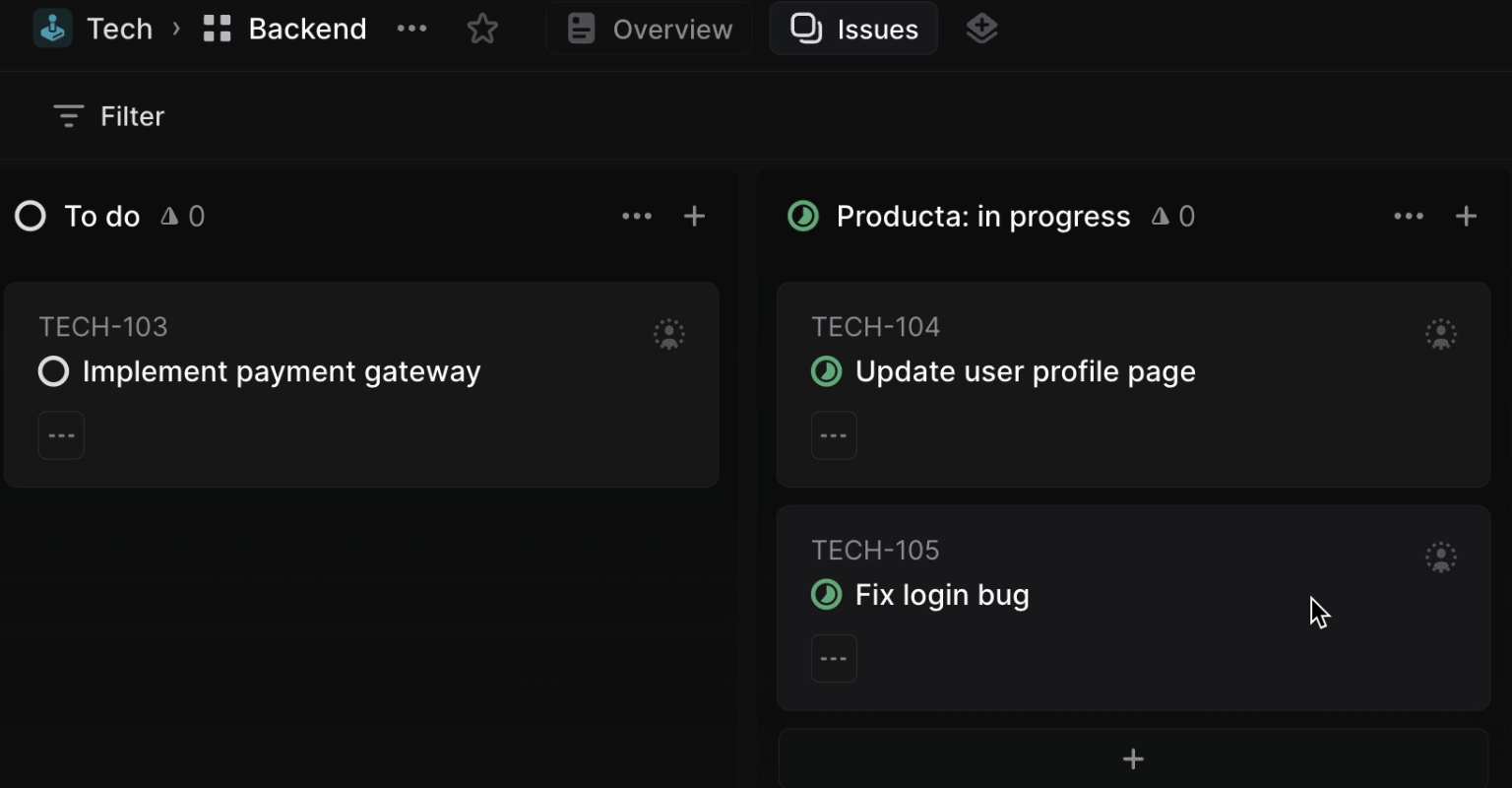
Task: Open To do column options menu
Action: click(637, 217)
